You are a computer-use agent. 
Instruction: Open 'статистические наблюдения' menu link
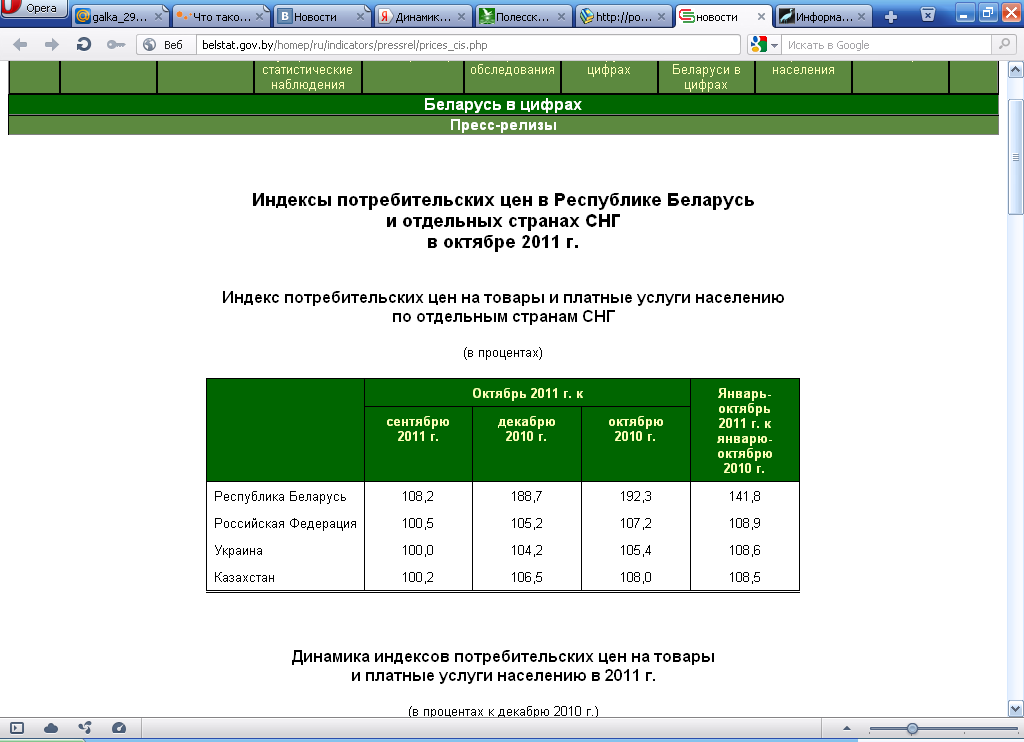pos(308,77)
